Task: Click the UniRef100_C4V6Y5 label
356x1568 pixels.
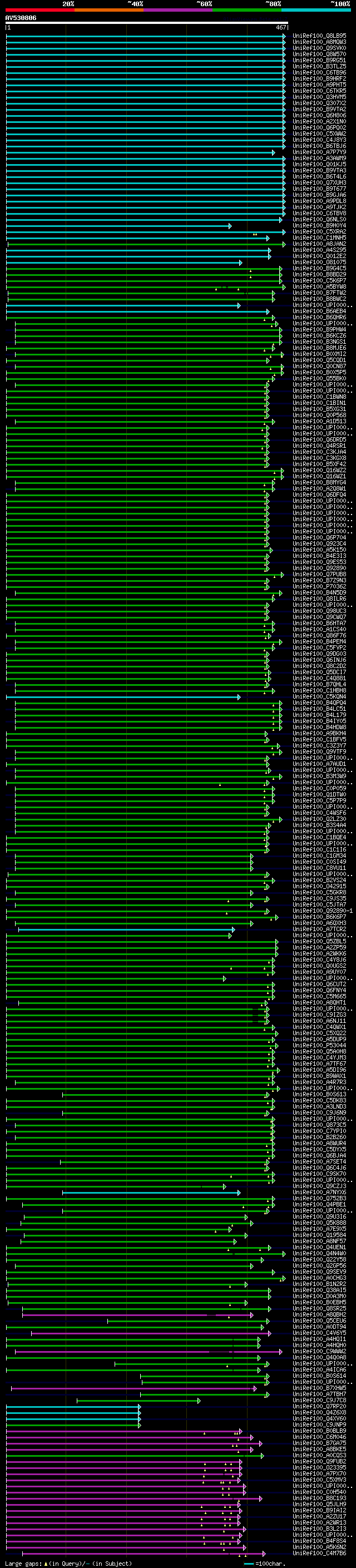Action: [319, 1333]
